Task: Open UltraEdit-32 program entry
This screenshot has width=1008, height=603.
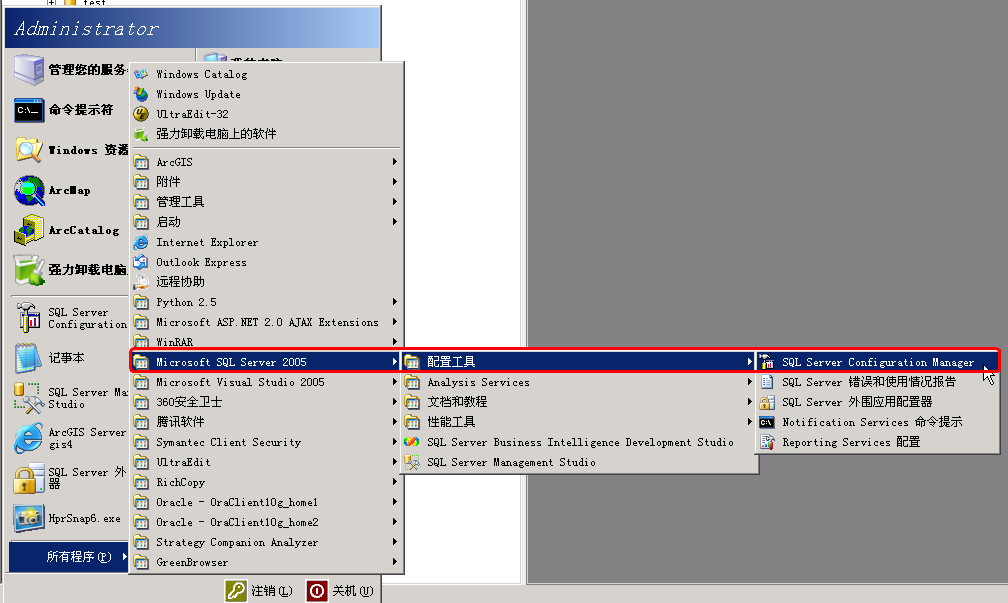Action: (266, 114)
